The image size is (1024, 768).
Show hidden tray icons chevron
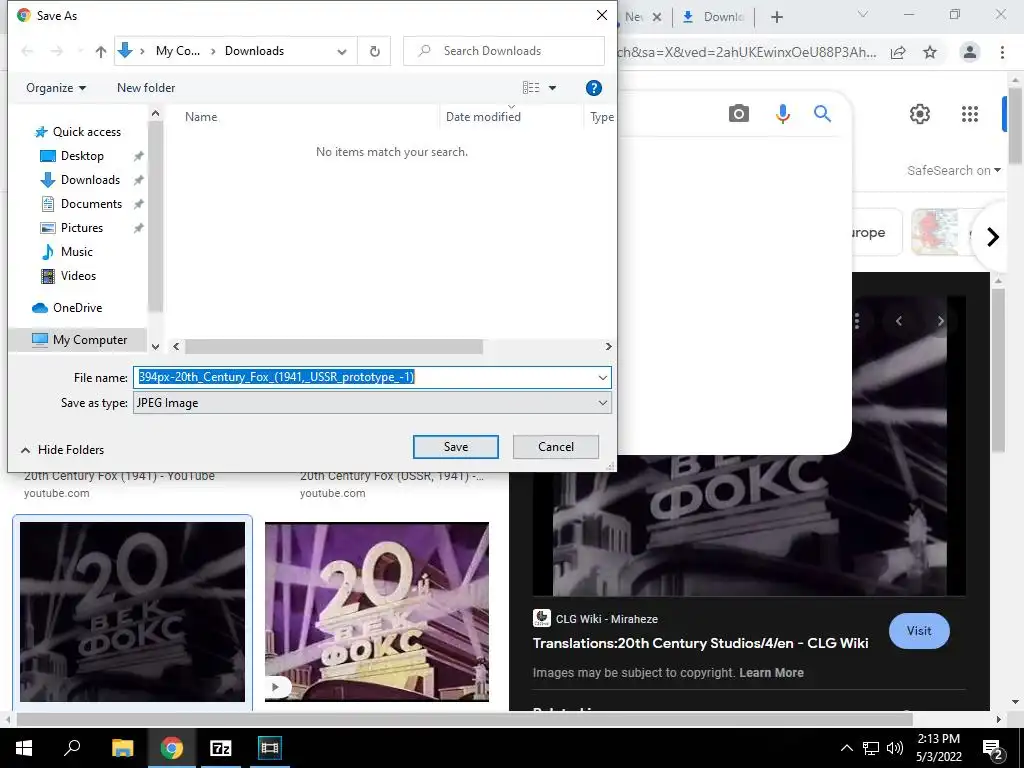846,748
